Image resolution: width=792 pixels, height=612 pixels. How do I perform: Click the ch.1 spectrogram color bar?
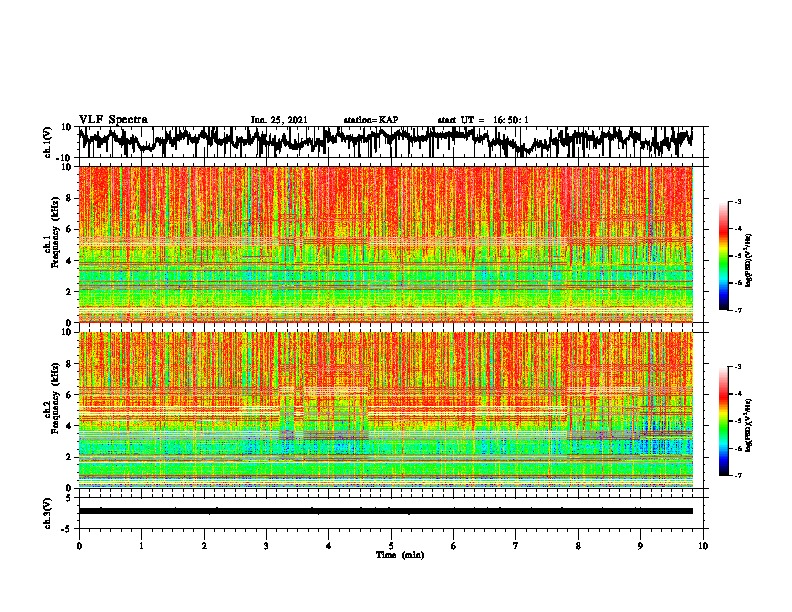pyautogui.click(x=723, y=256)
